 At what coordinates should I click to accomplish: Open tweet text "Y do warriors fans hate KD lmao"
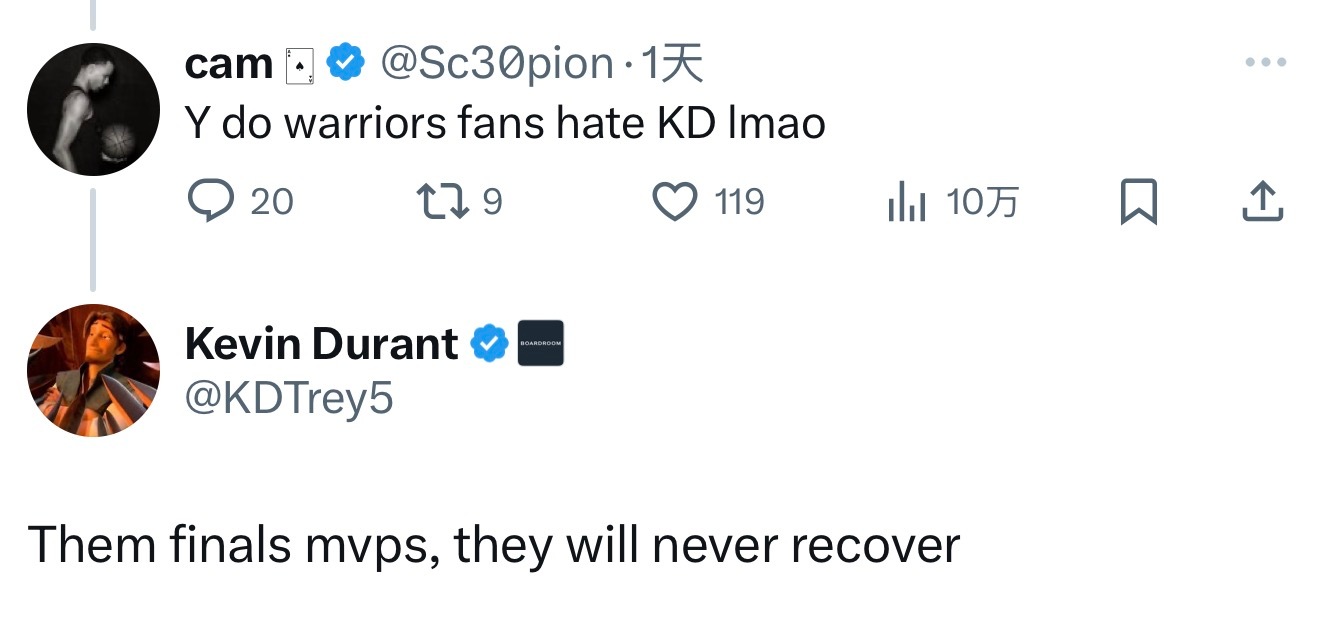[x=505, y=123]
